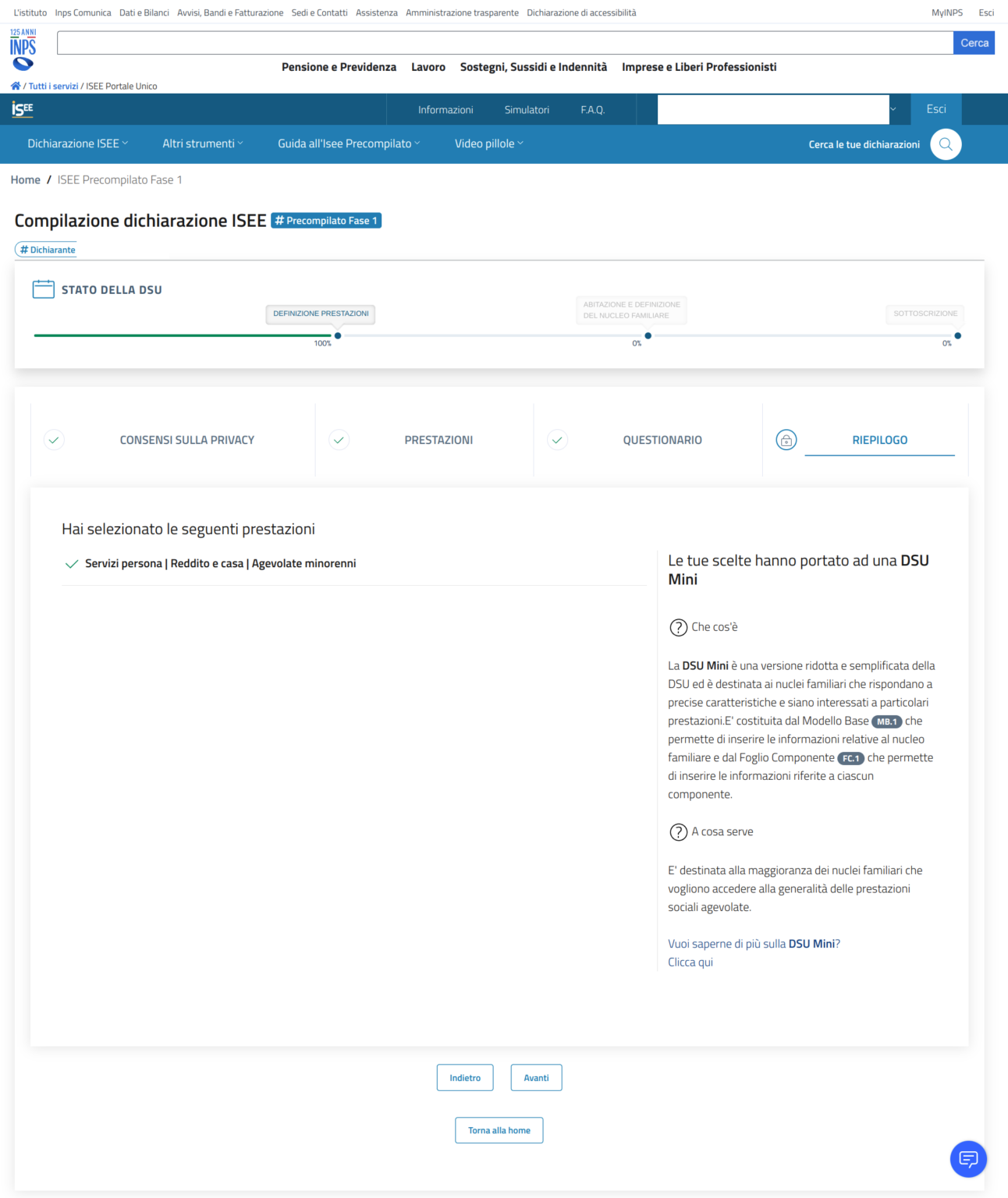1008x1198 pixels.
Task: Click the Dichiarante tag
Action: coord(46,250)
